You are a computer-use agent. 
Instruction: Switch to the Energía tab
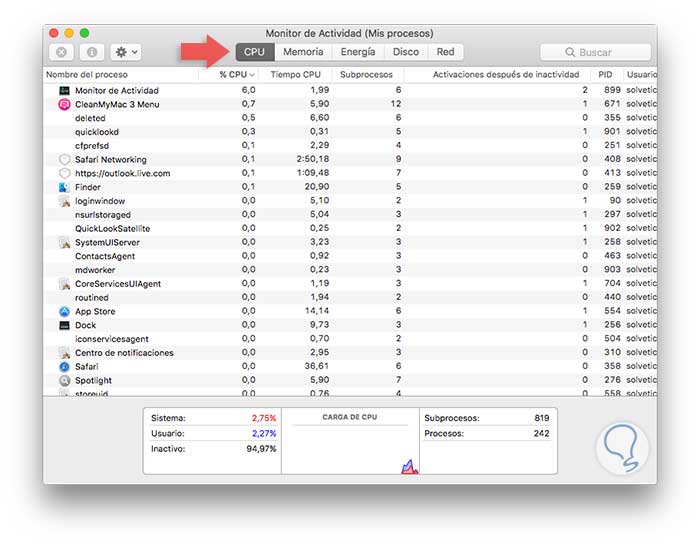point(358,52)
